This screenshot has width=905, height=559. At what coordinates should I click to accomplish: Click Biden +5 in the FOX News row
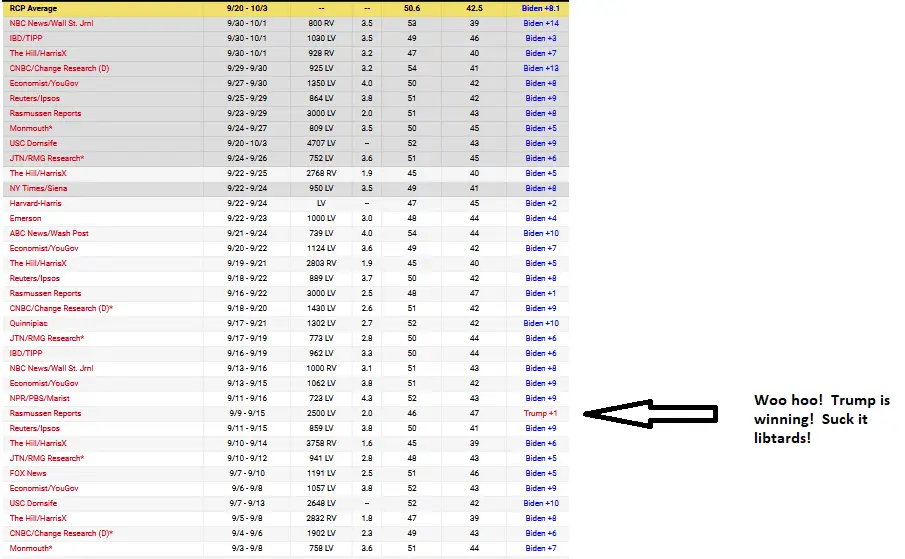(541, 473)
